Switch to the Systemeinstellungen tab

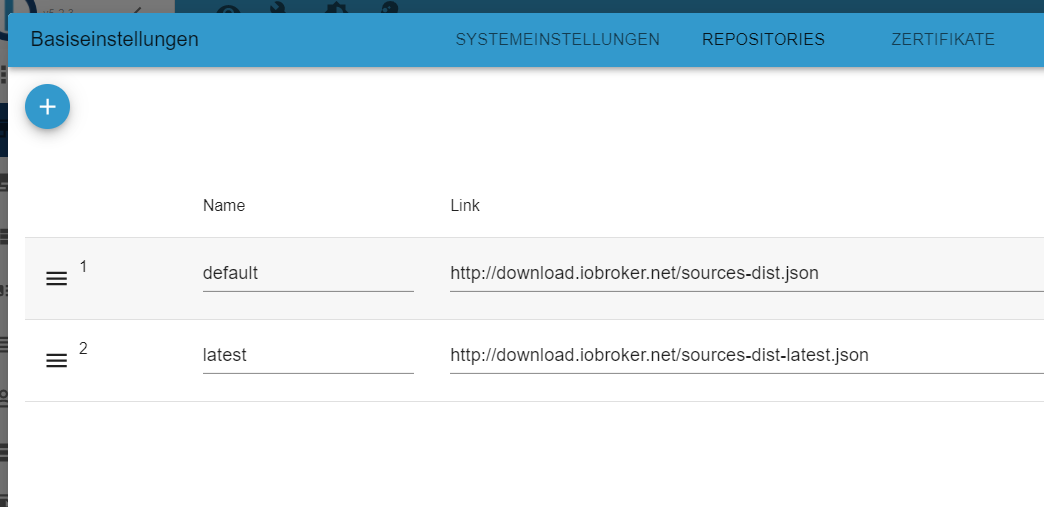tap(557, 40)
